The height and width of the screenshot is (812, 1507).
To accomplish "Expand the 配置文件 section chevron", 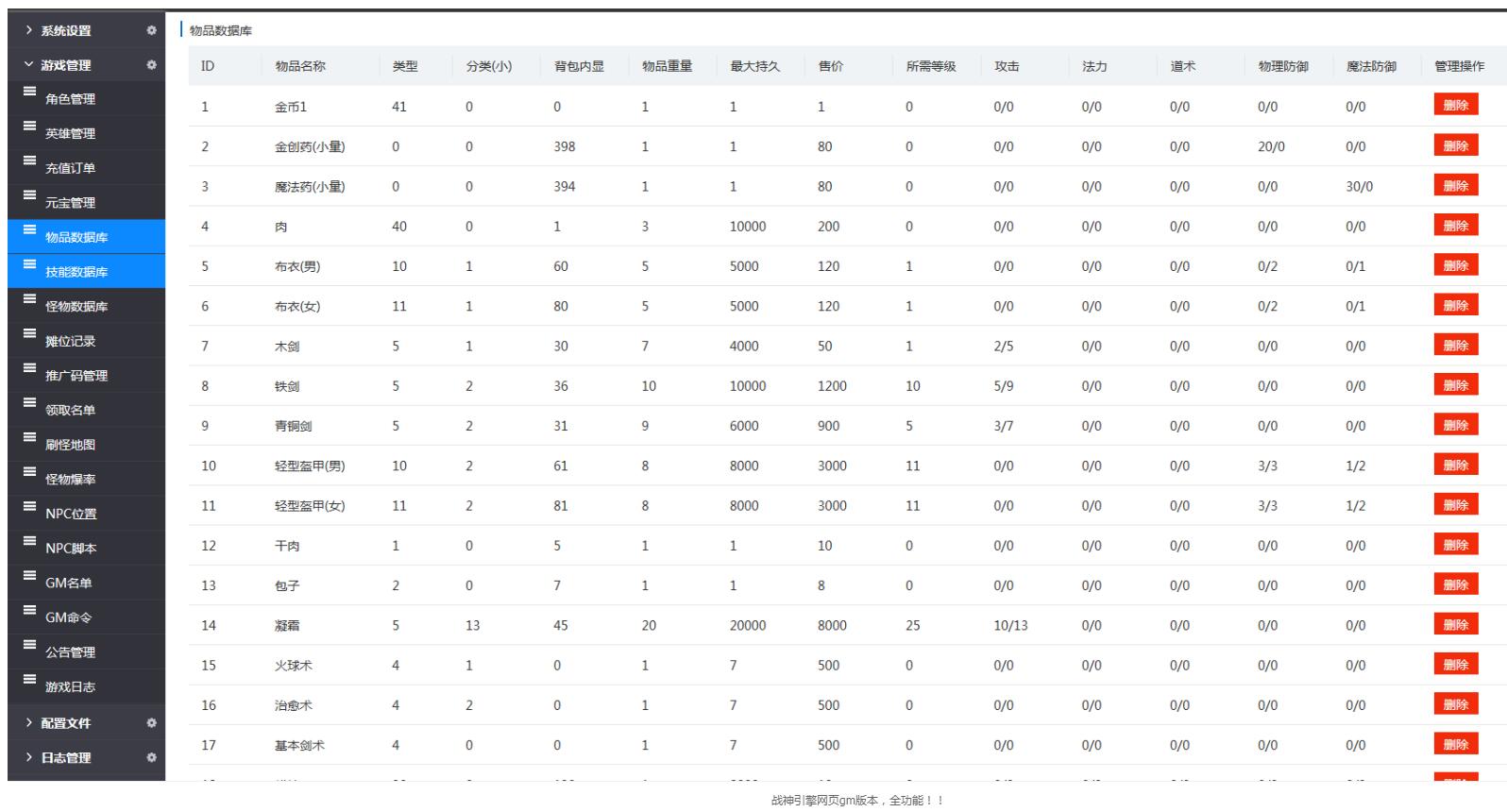I will (28, 723).
